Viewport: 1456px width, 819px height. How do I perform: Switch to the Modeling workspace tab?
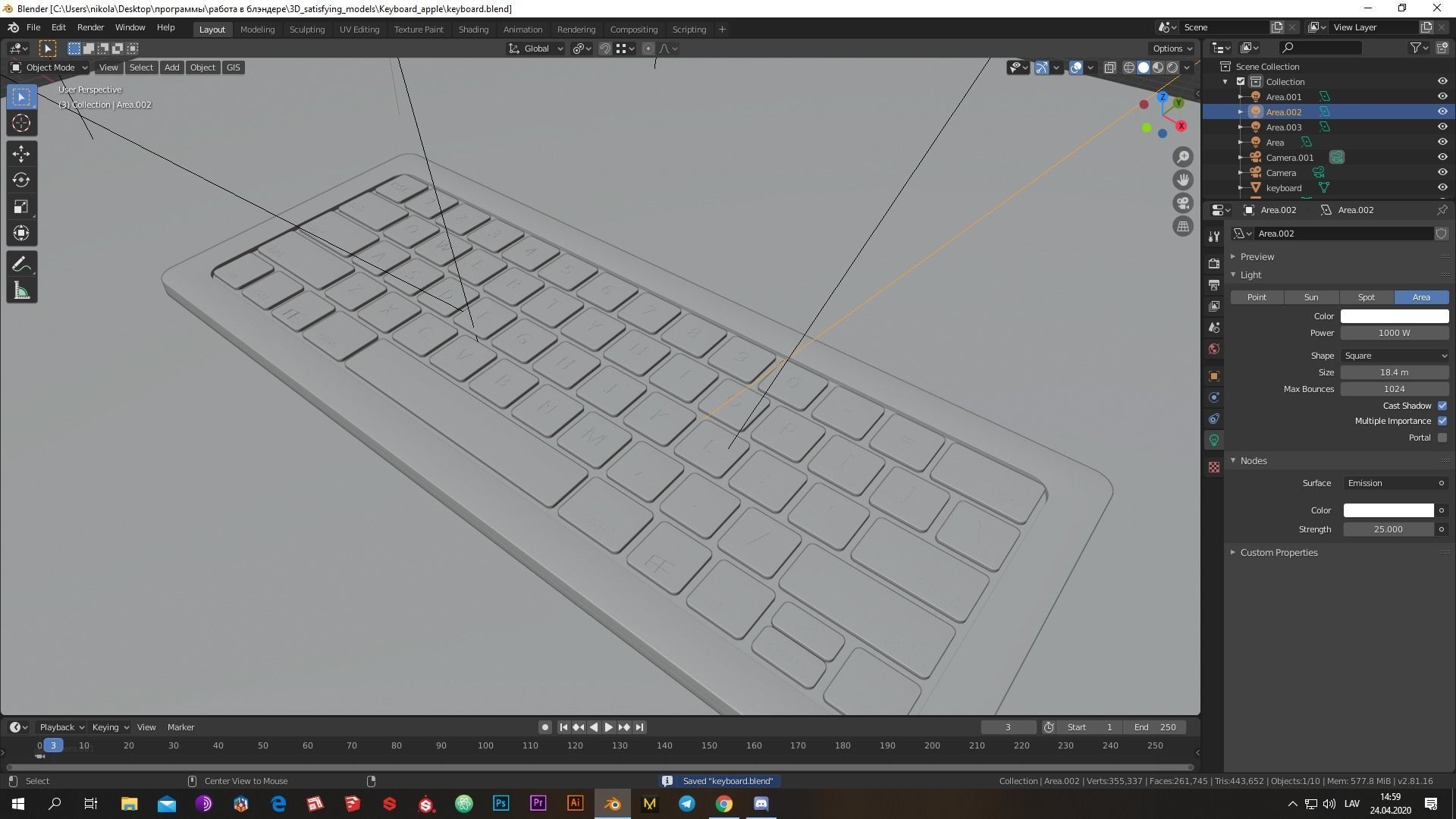[x=257, y=30]
